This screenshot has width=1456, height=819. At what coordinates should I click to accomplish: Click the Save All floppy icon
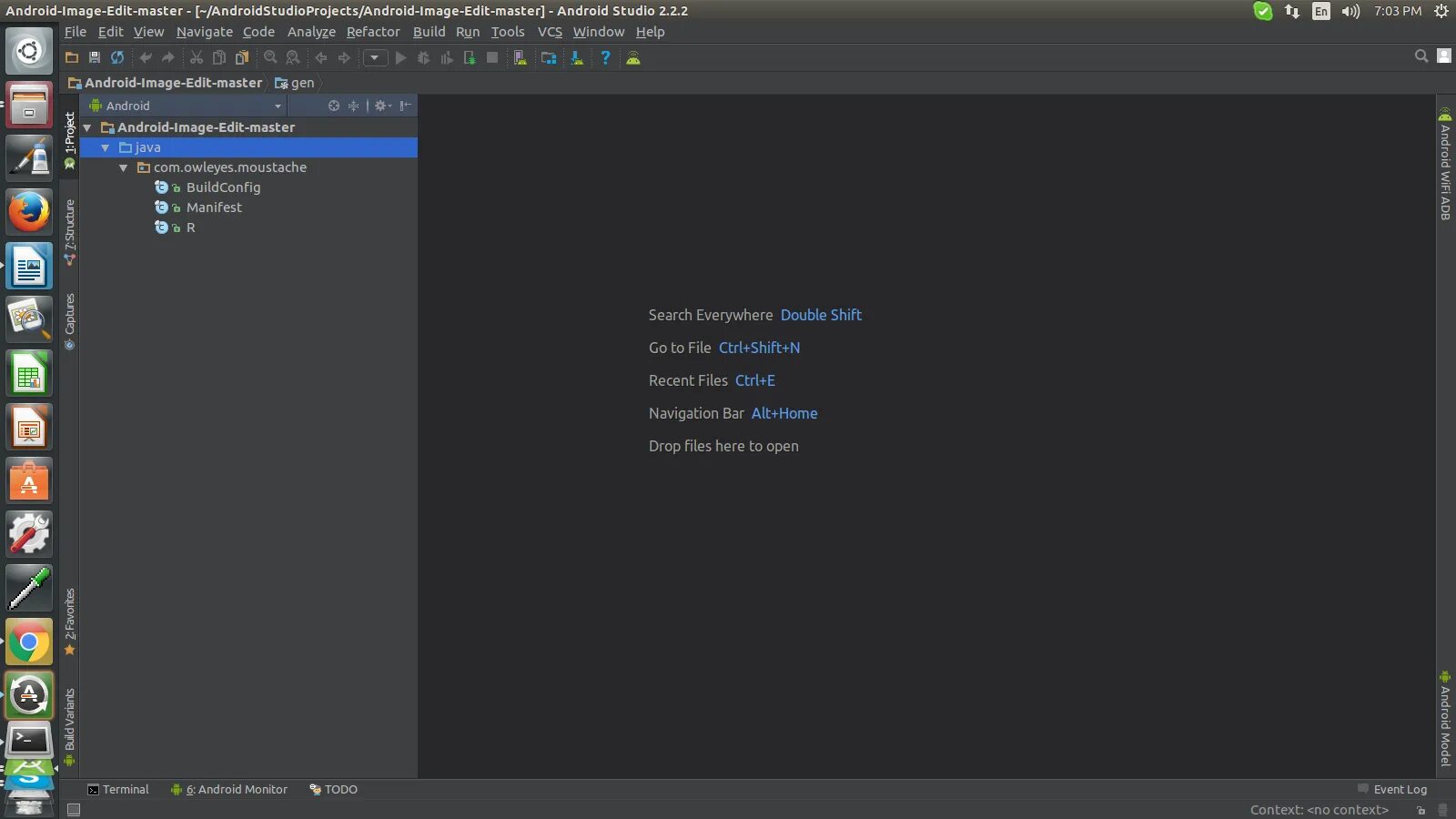pyautogui.click(x=95, y=57)
